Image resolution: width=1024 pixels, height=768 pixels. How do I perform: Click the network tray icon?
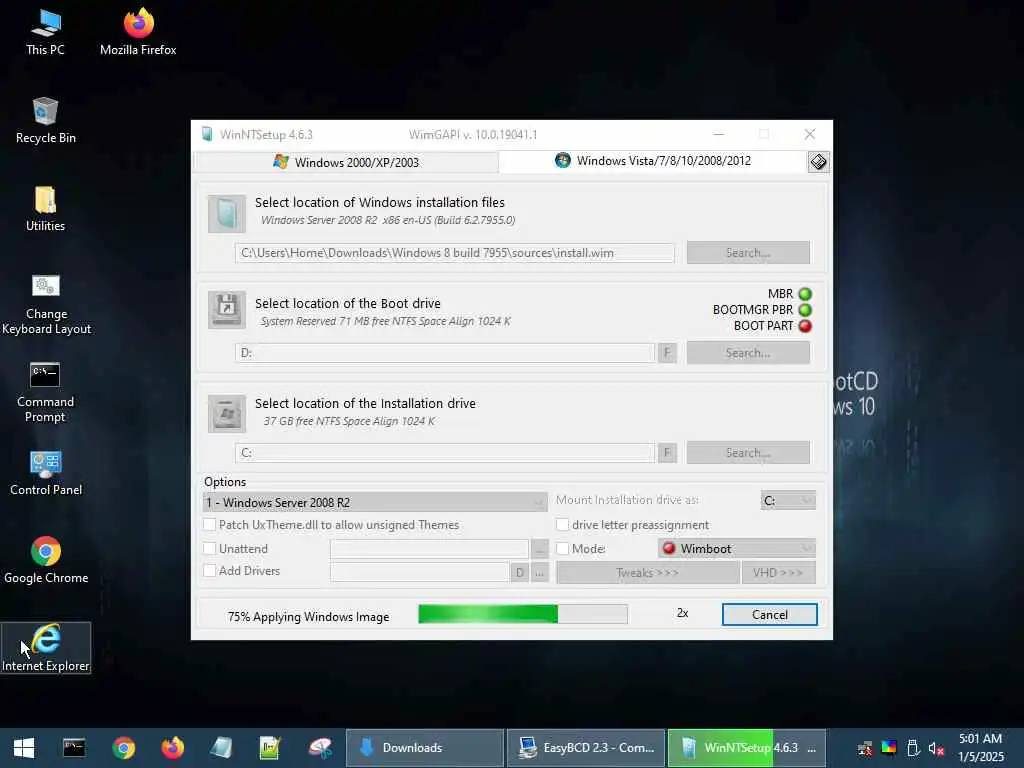pyautogui.click(x=865, y=748)
